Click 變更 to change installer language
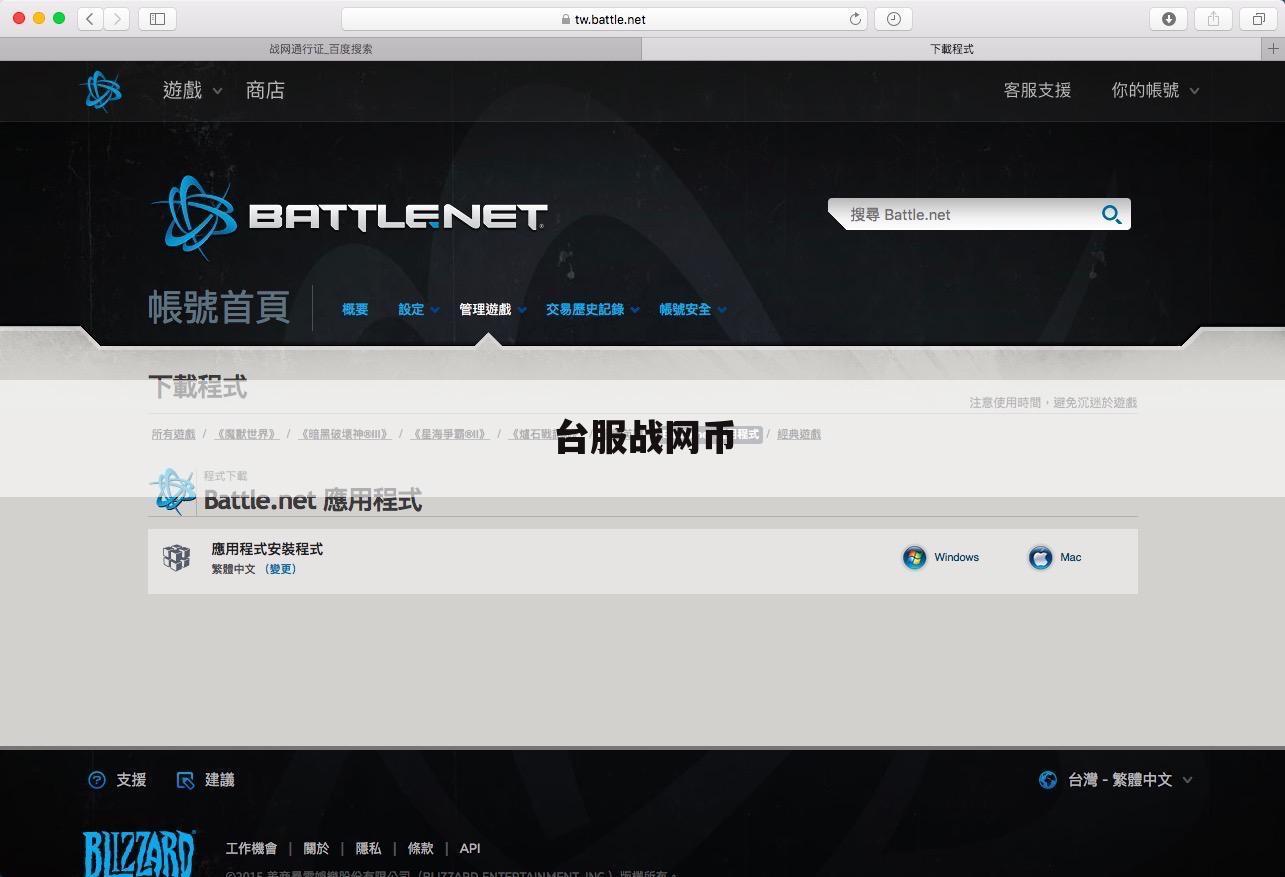 [x=280, y=569]
